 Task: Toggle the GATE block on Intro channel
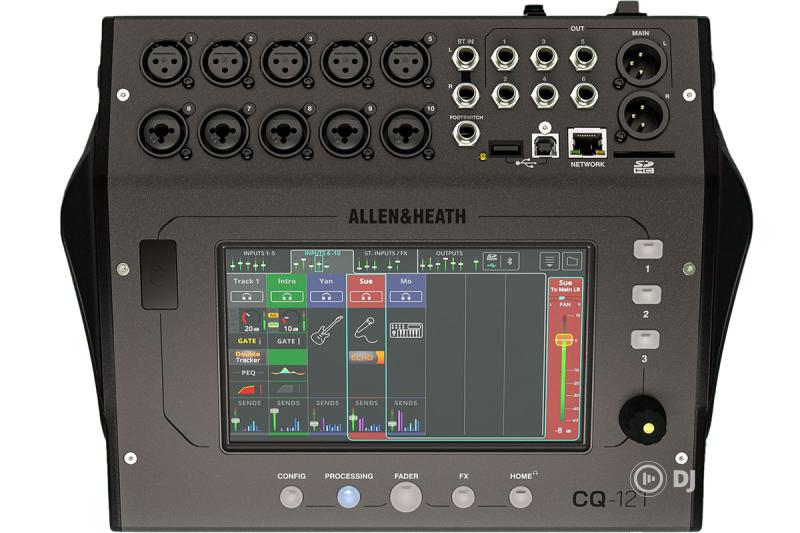[x=287, y=341]
